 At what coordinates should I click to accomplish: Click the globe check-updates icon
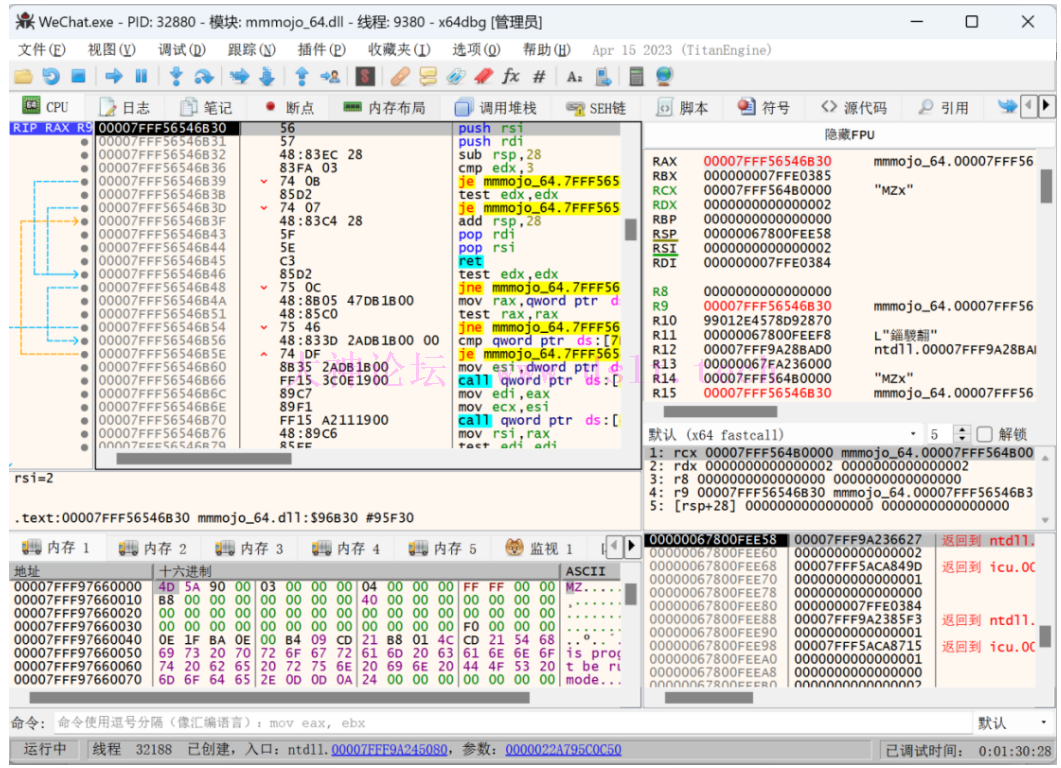click(x=664, y=76)
